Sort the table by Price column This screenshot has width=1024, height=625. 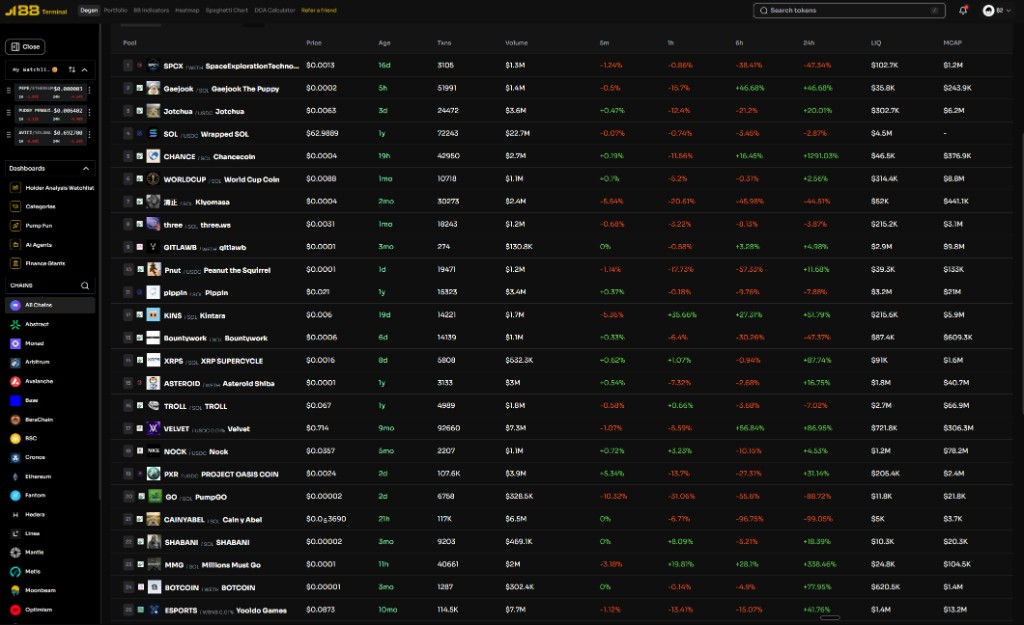(313, 43)
